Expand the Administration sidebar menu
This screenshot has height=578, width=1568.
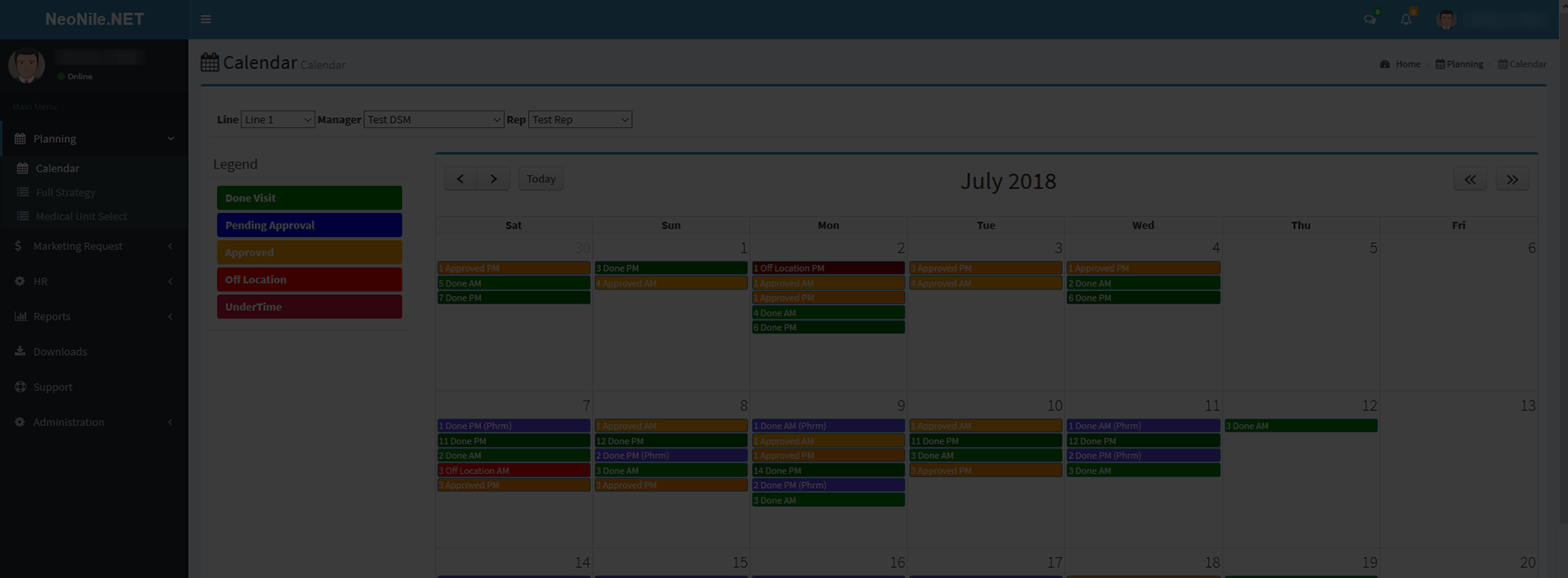(x=68, y=422)
